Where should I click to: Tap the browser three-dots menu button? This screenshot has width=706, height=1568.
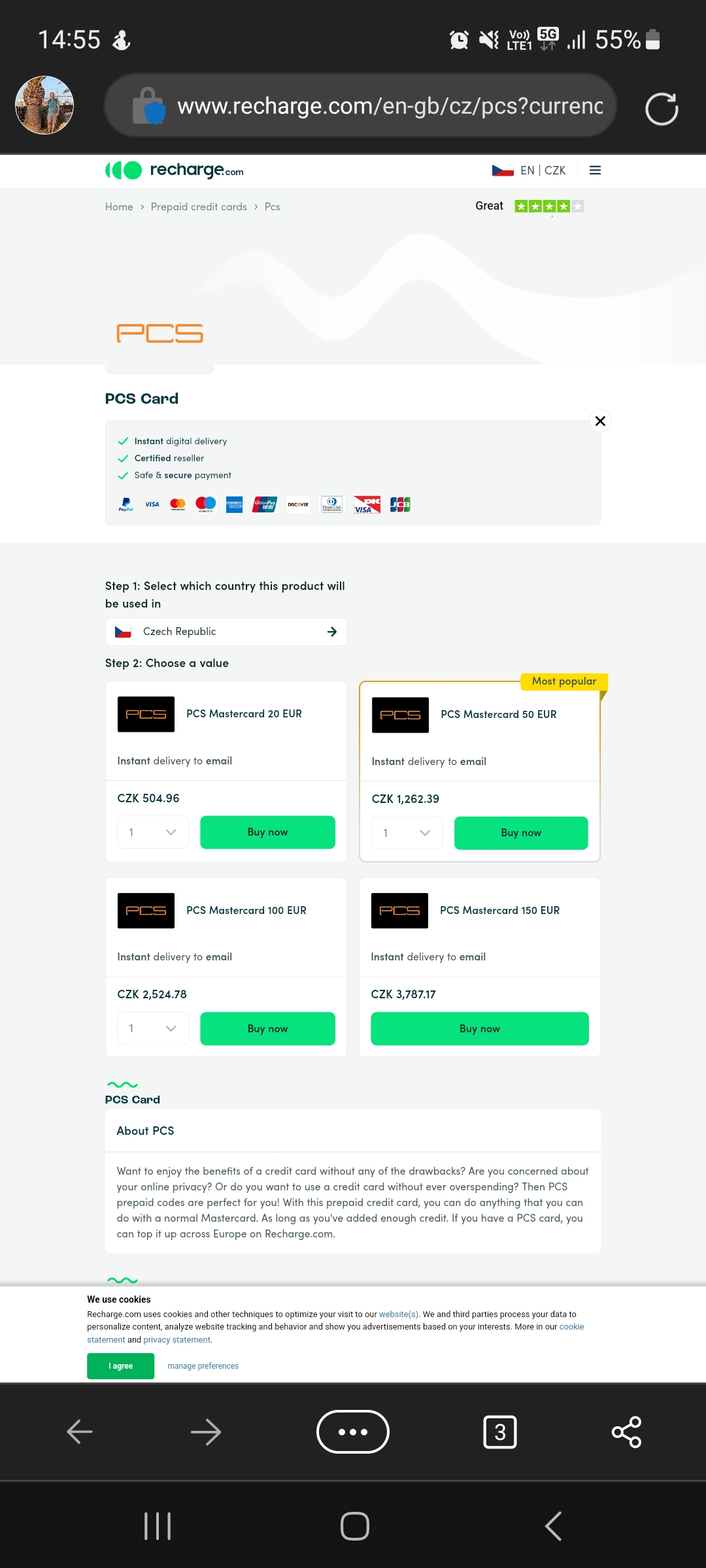pos(353,1431)
